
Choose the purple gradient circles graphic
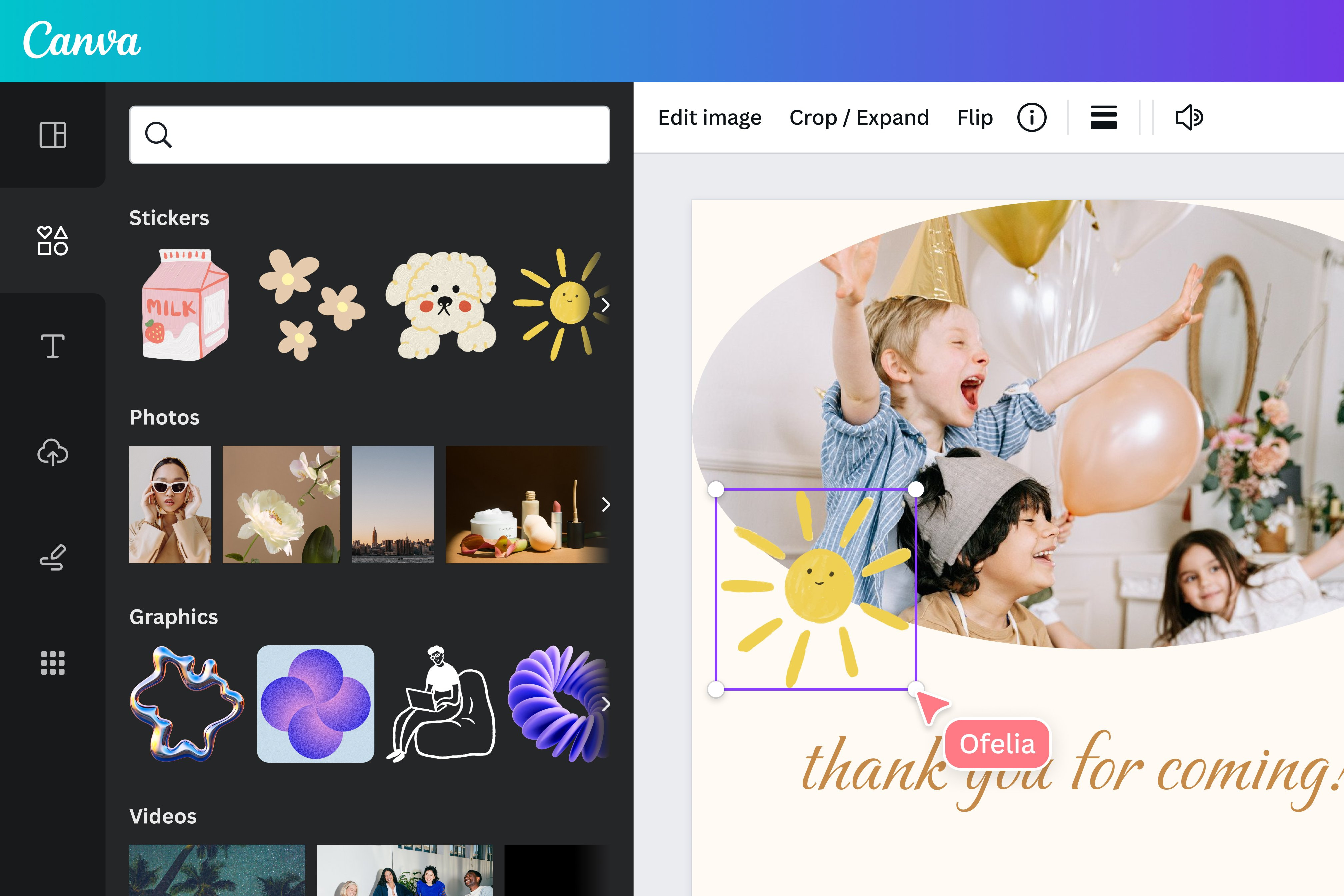(315, 704)
